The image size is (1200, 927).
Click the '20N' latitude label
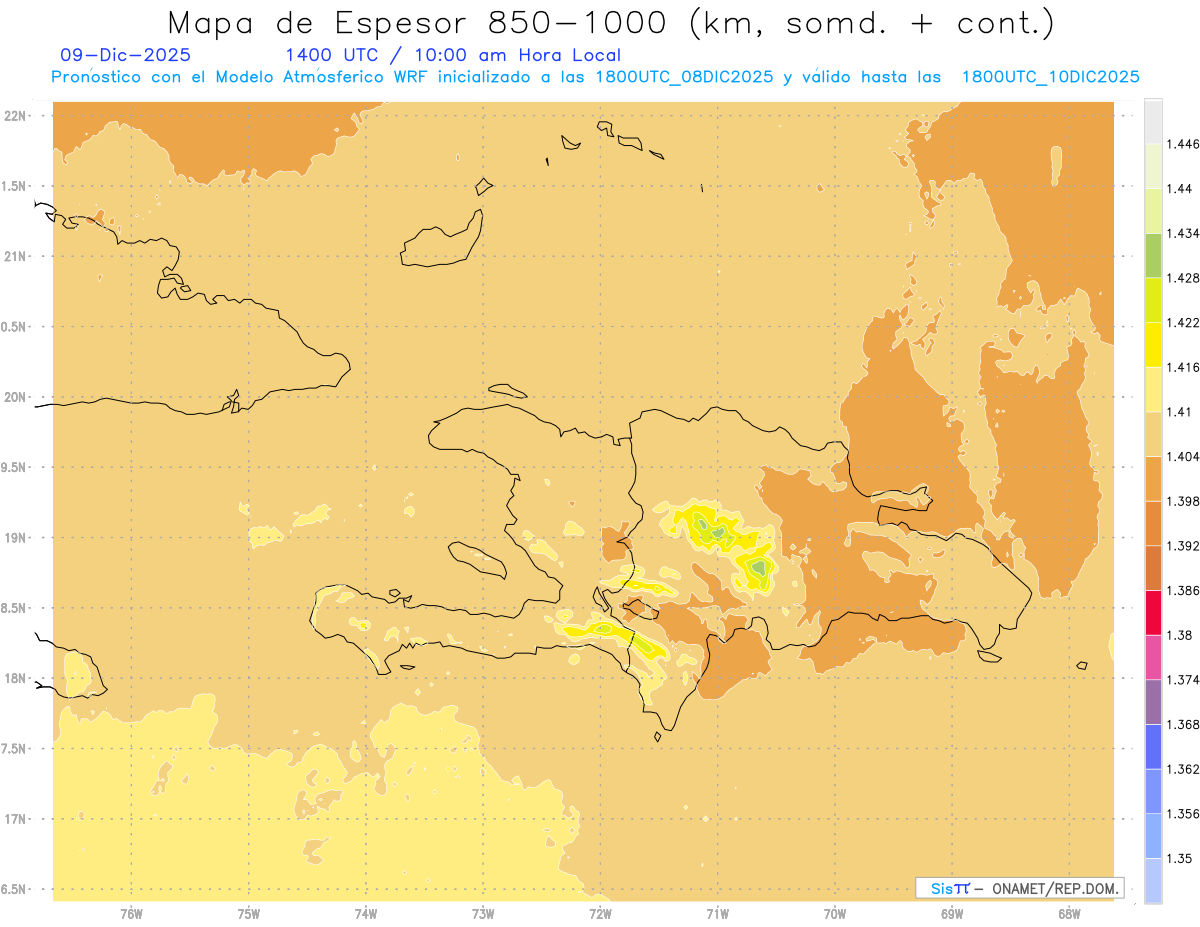coord(16,397)
